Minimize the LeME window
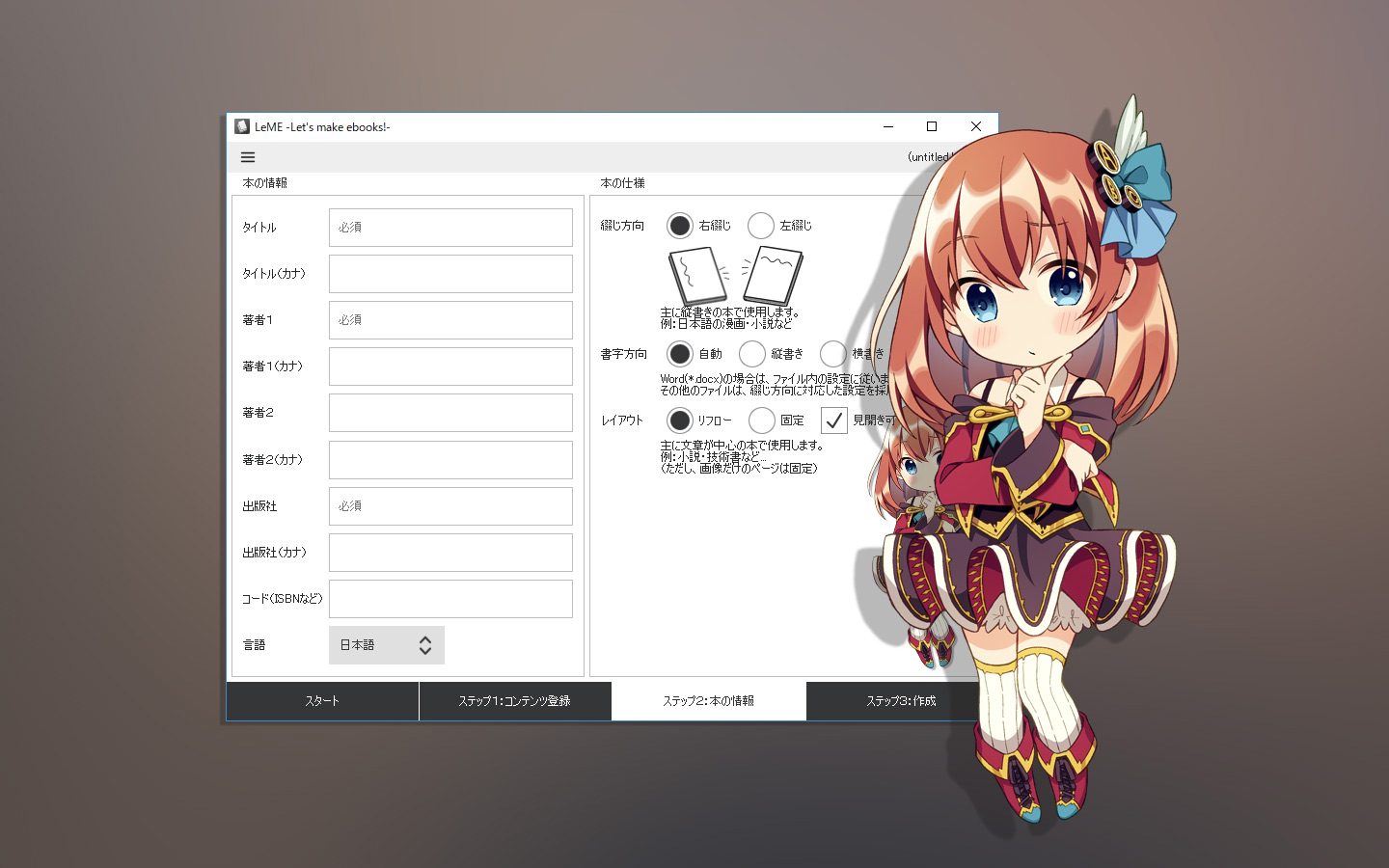Screen dimensions: 1389x868 (887, 126)
